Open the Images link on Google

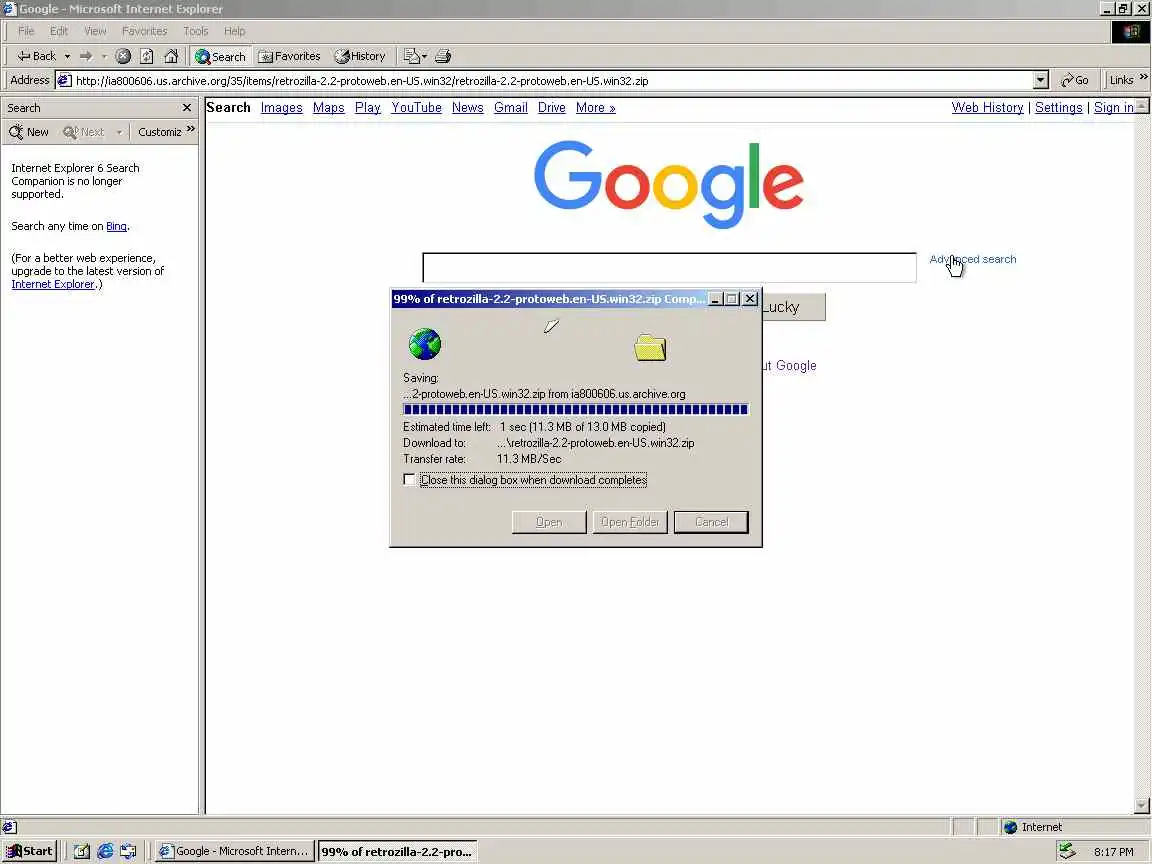(281, 107)
